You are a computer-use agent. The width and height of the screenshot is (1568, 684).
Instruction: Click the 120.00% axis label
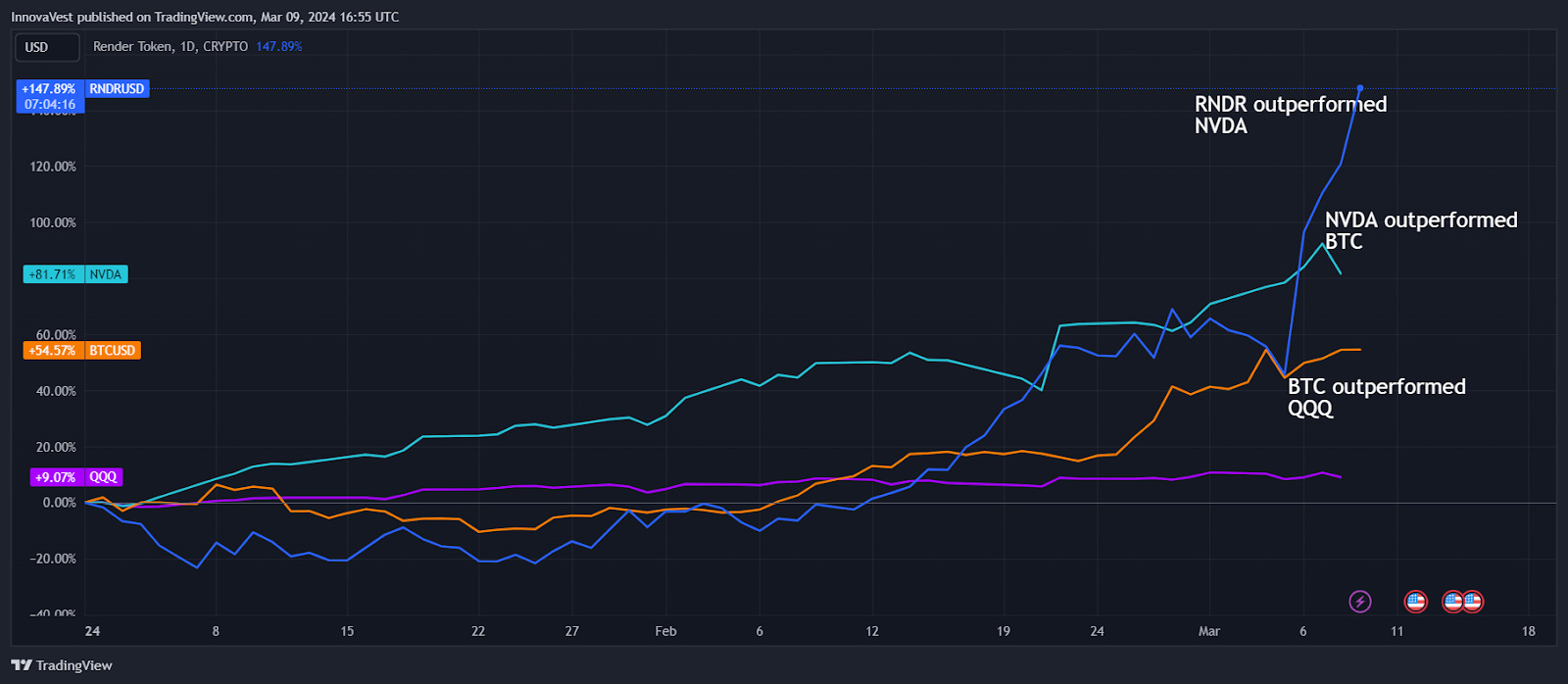coord(53,167)
